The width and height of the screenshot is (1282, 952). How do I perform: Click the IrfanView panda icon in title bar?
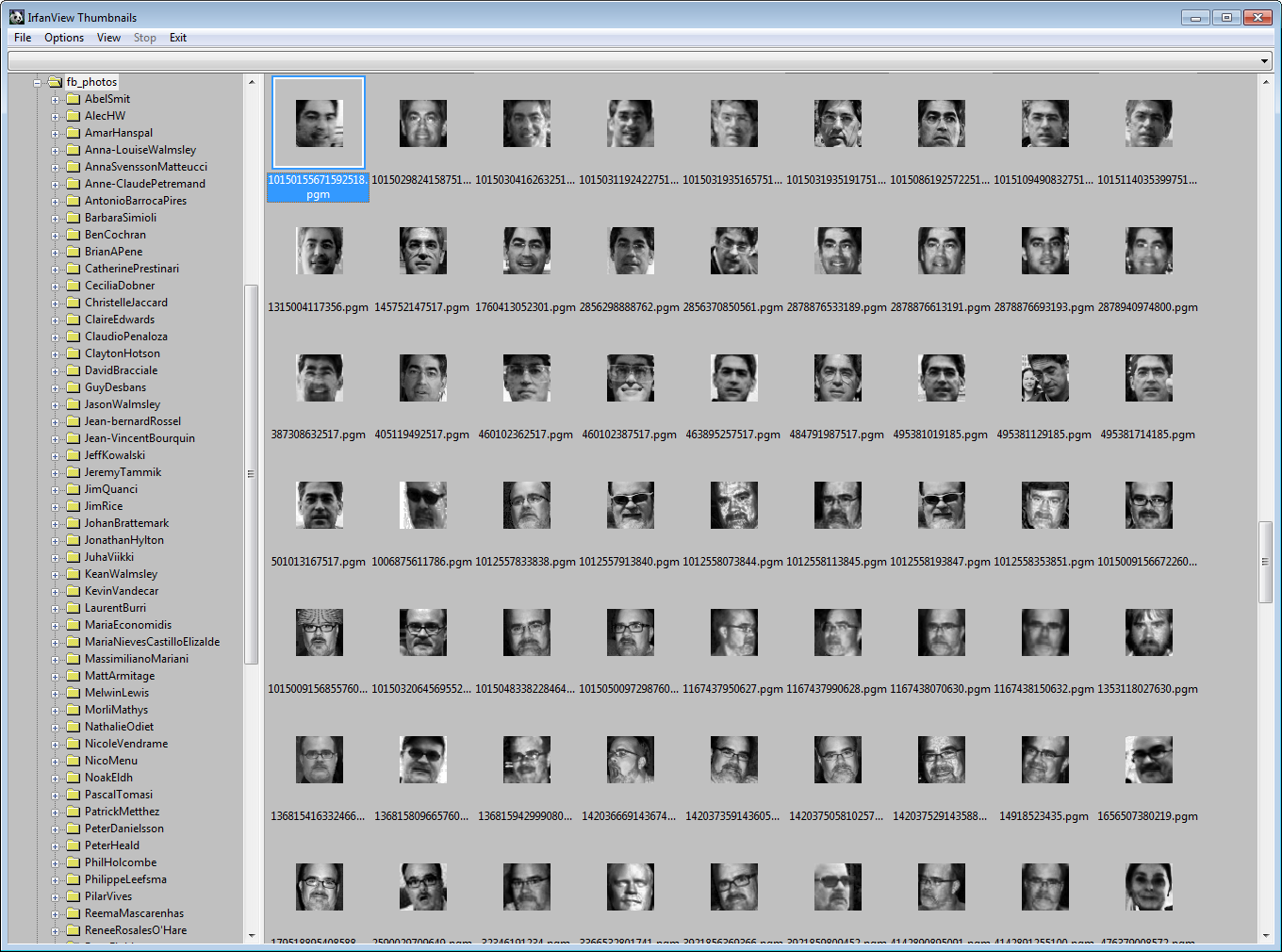16,17
